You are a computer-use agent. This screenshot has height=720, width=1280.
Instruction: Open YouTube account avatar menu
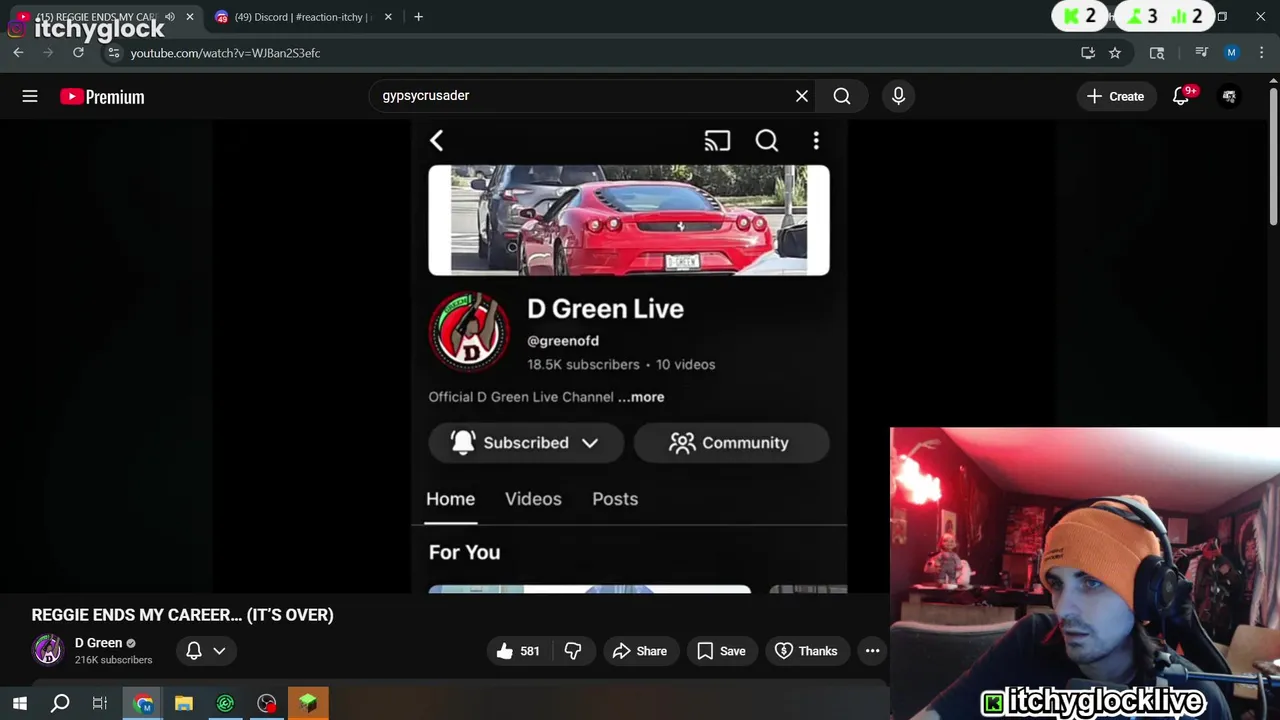[1229, 96]
